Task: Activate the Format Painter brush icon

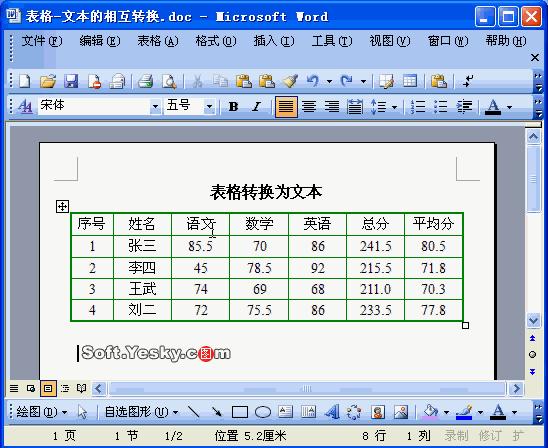Action: [x=290, y=81]
